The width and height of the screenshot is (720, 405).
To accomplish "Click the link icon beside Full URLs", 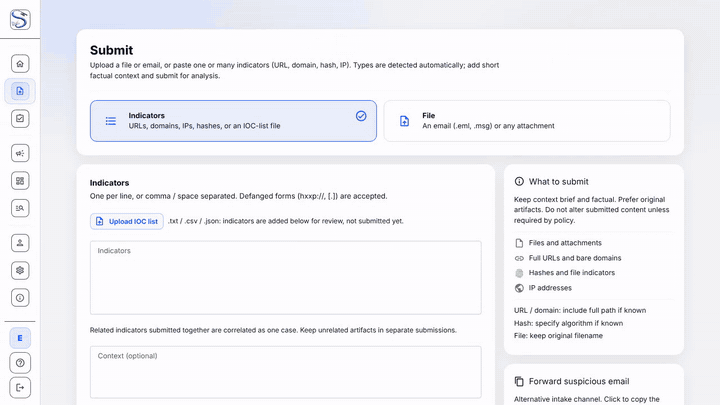I will pos(519,258).
